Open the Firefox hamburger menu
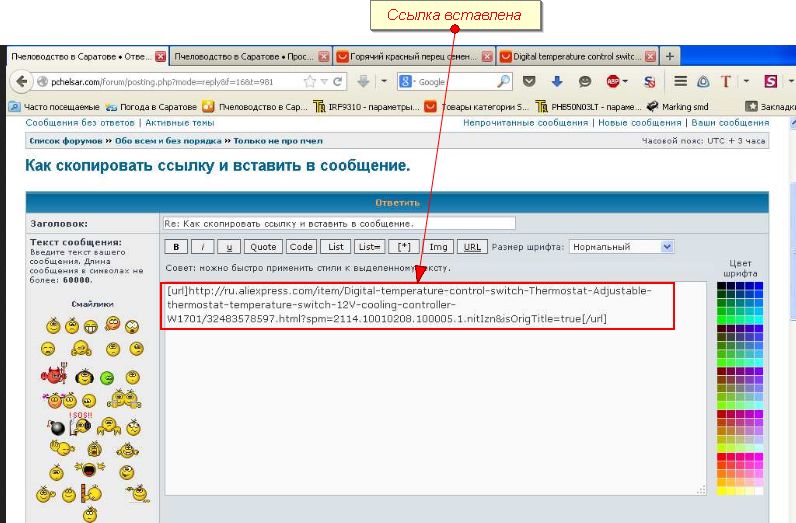This screenshot has width=796, height=523. [x=680, y=82]
